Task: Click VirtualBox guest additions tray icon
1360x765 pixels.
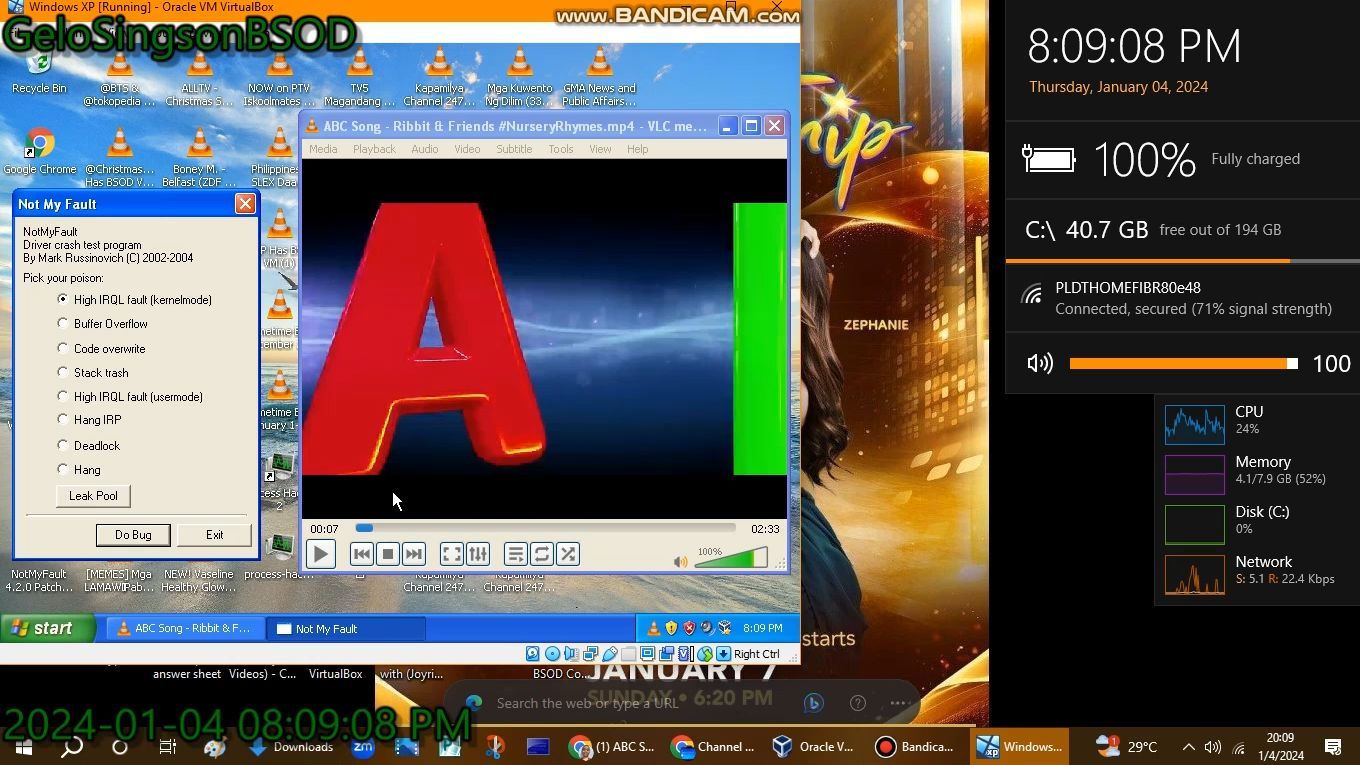Action: click(725, 628)
